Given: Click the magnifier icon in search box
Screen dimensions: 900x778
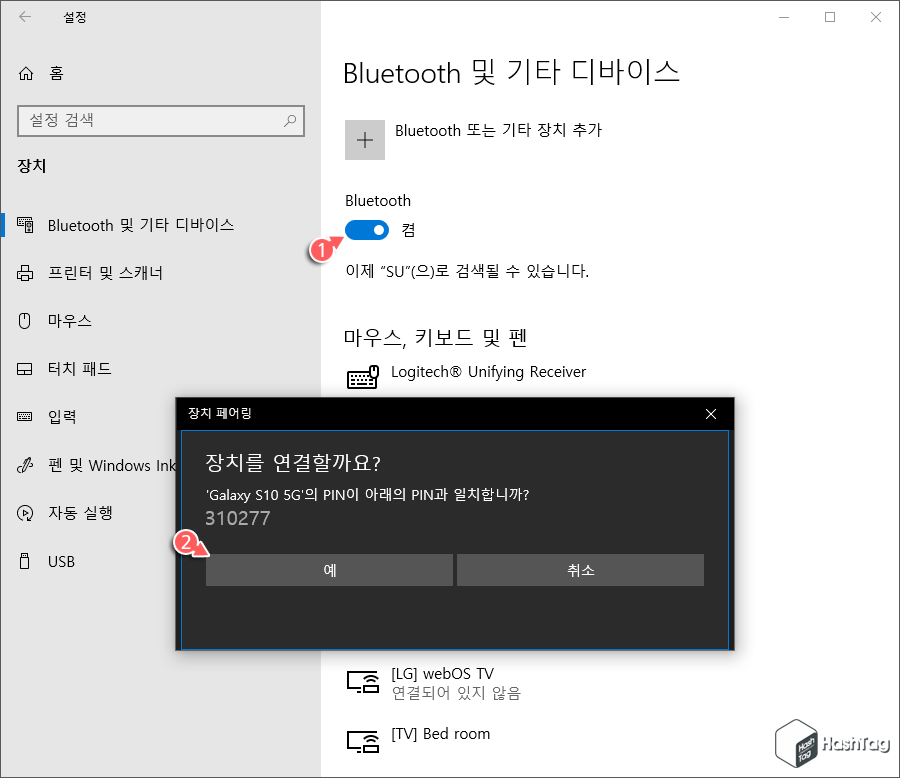Looking at the screenshot, I should (x=290, y=121).
